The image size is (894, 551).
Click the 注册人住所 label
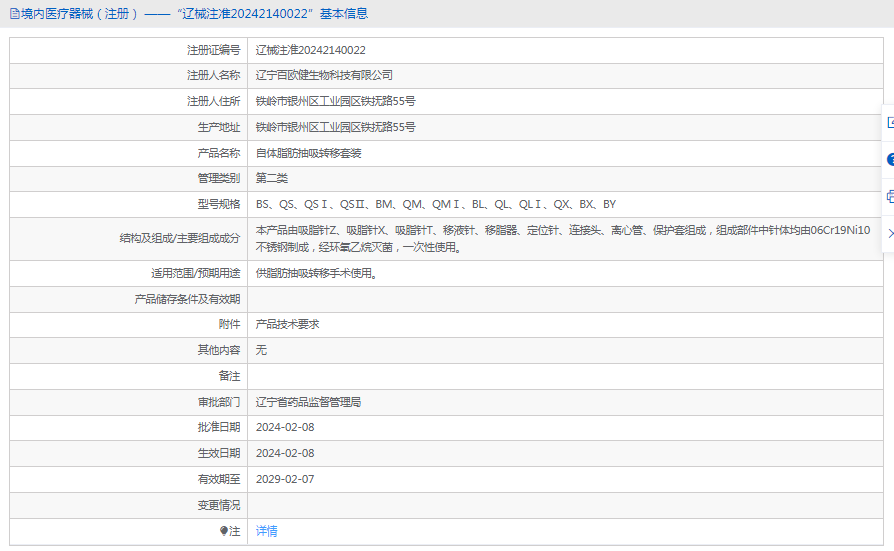coord(213,102)
